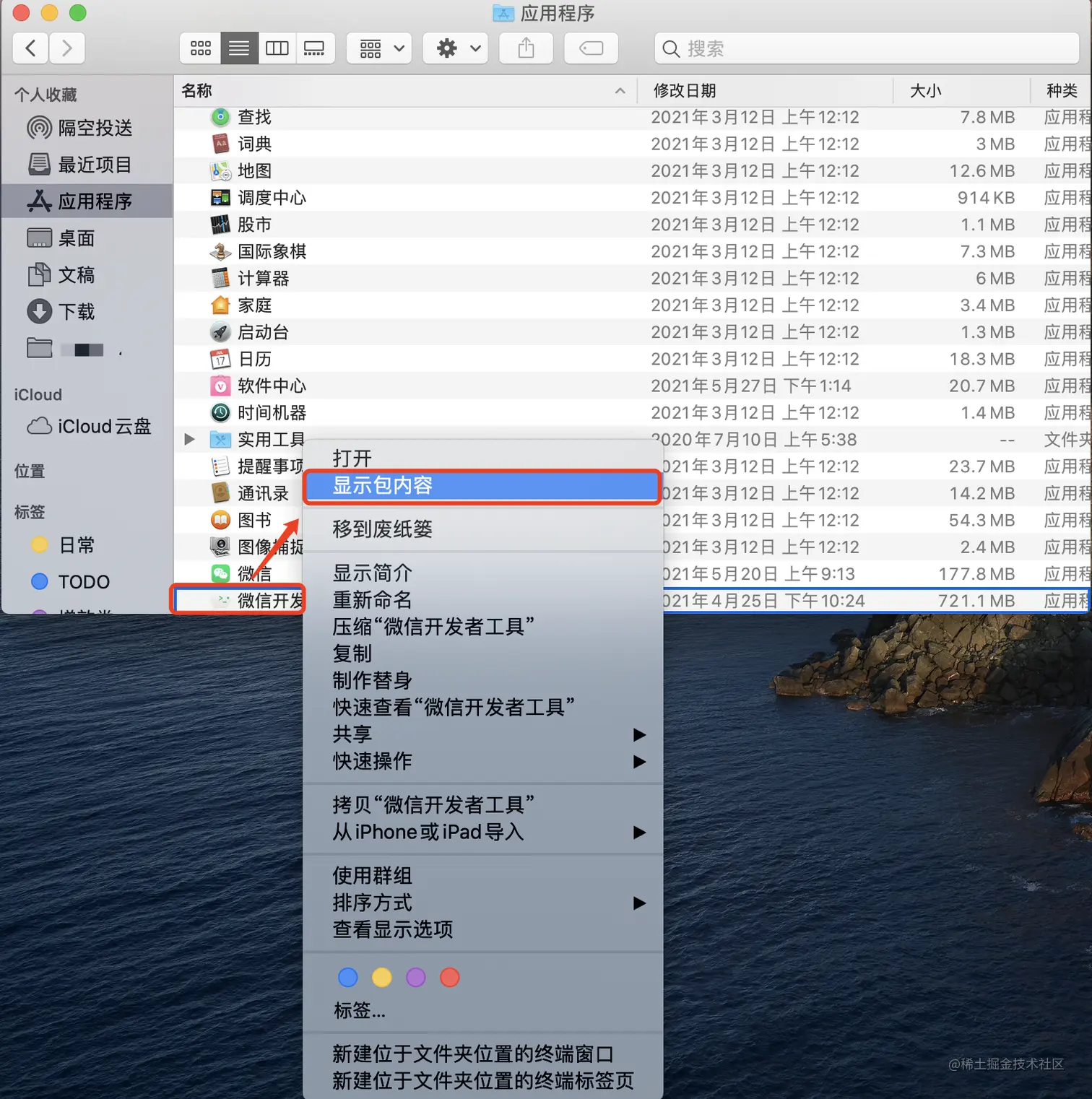Select the 股市 app icon
This screenshot has width=1092, height=1099.
click(220, 225)
